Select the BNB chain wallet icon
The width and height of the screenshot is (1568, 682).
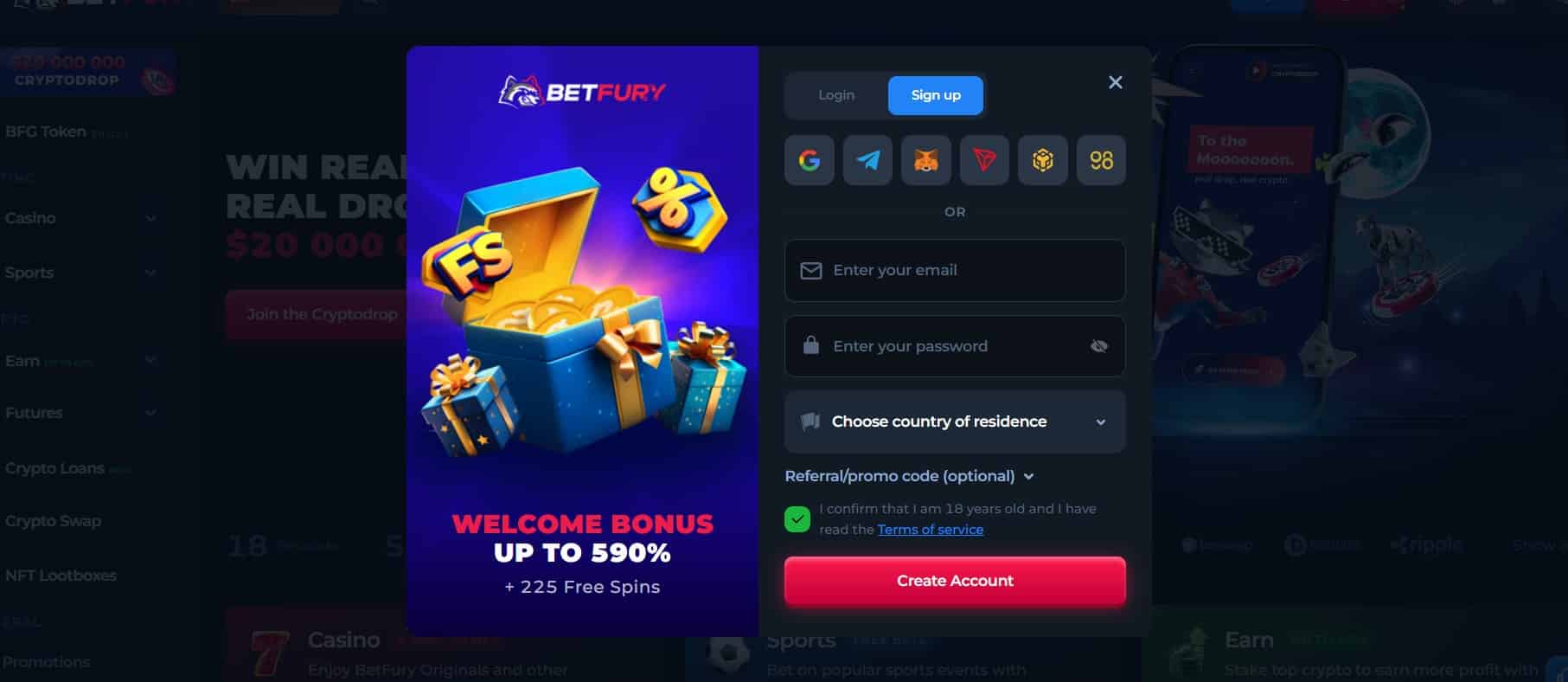pos(1042,160)
